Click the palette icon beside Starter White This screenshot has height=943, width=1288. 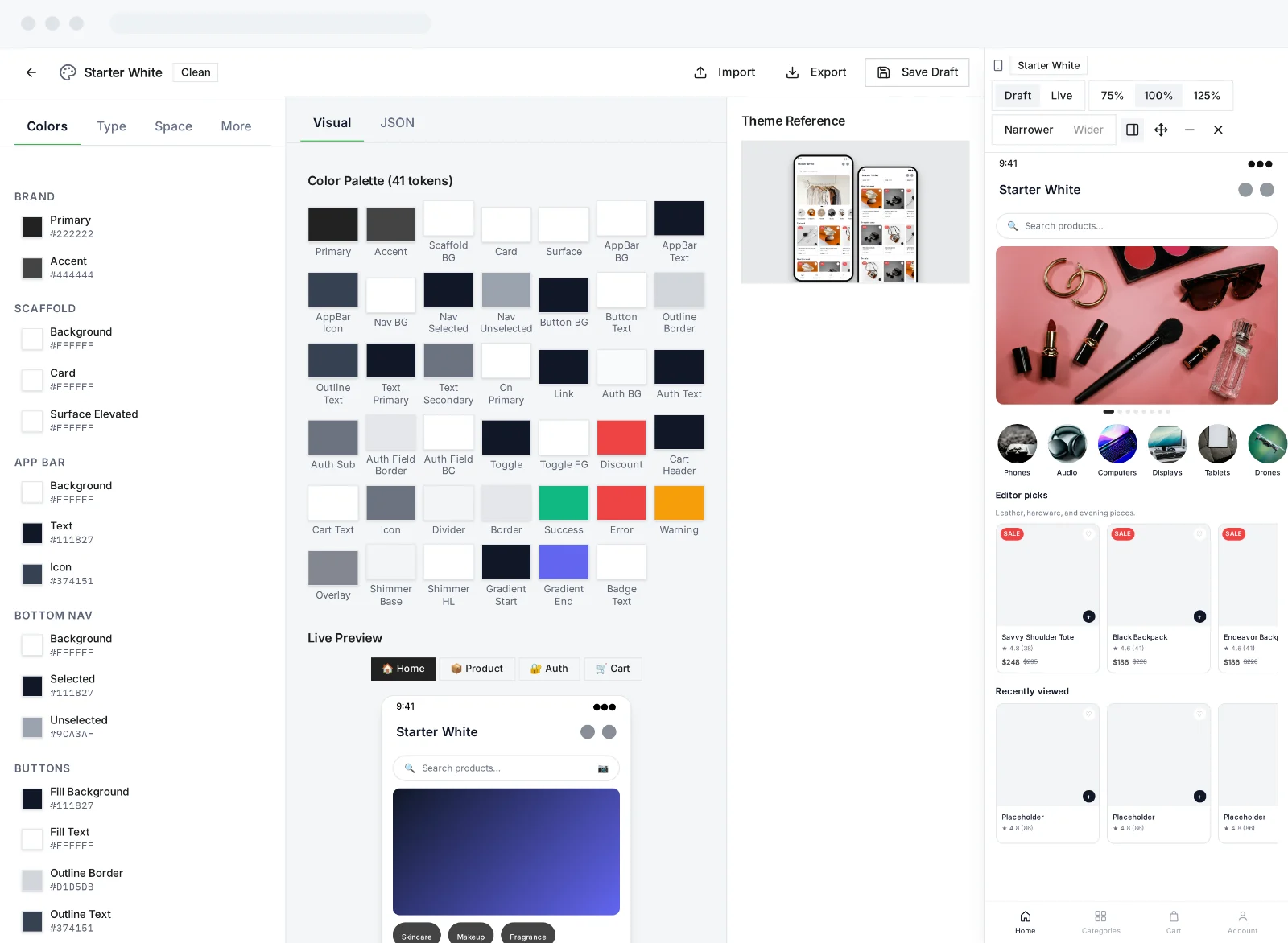(68, 72)
